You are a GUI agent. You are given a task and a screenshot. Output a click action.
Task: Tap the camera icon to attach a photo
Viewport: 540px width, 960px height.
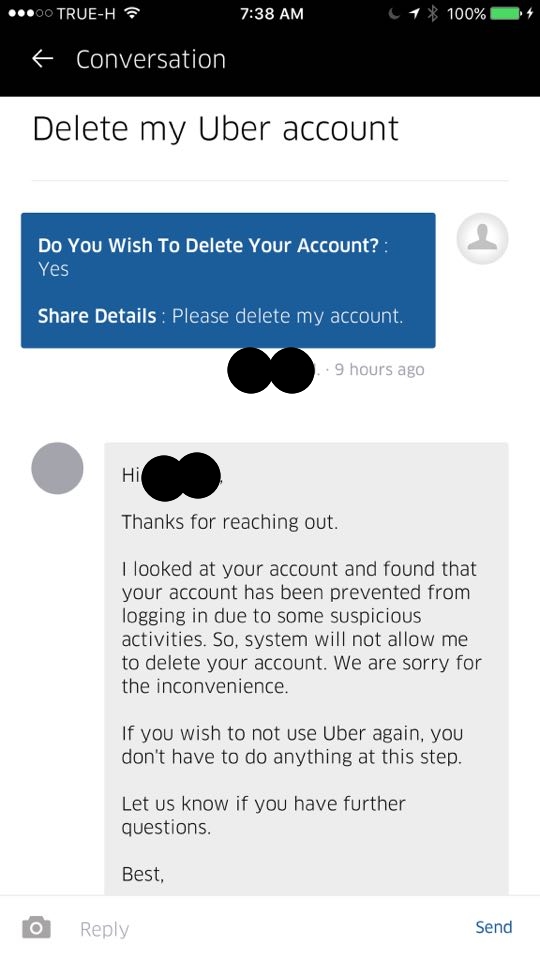coord(36,928)
